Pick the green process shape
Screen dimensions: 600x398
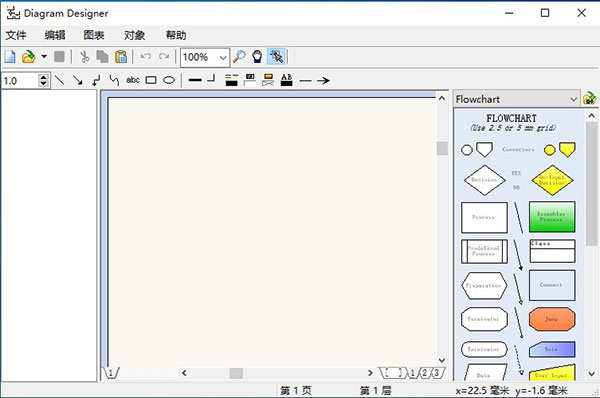[552, 217]
